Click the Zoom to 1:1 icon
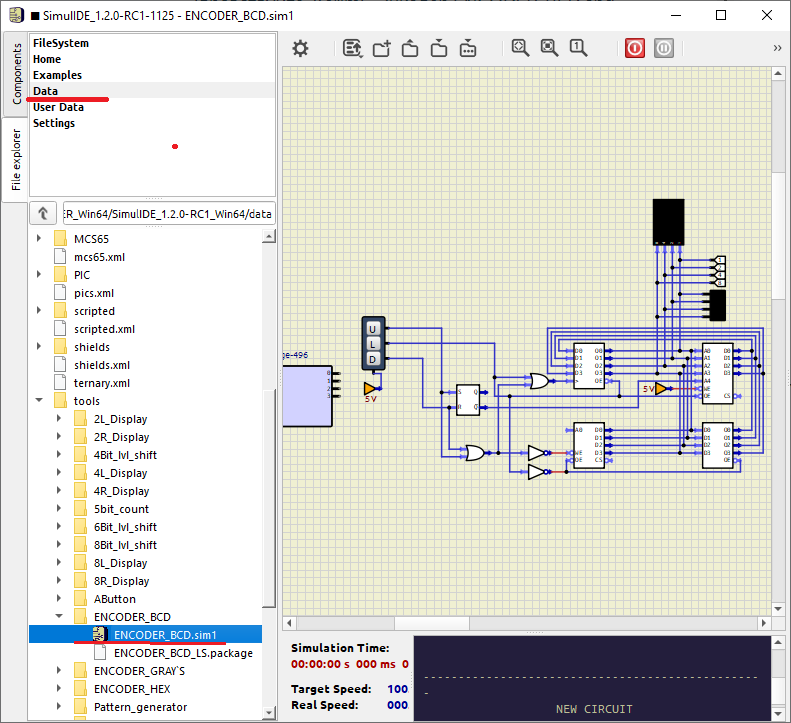 pyautogui.click(x=578, y=48)
